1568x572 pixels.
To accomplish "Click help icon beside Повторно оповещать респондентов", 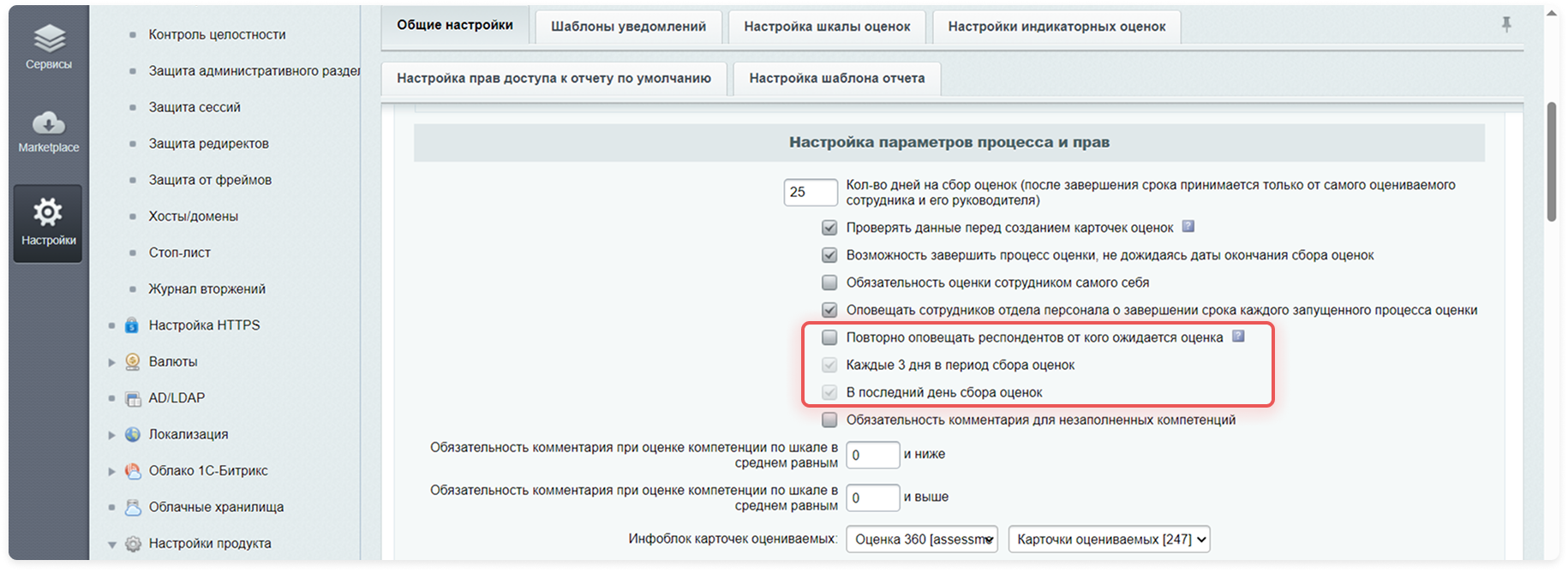I will click(1238, 337).
